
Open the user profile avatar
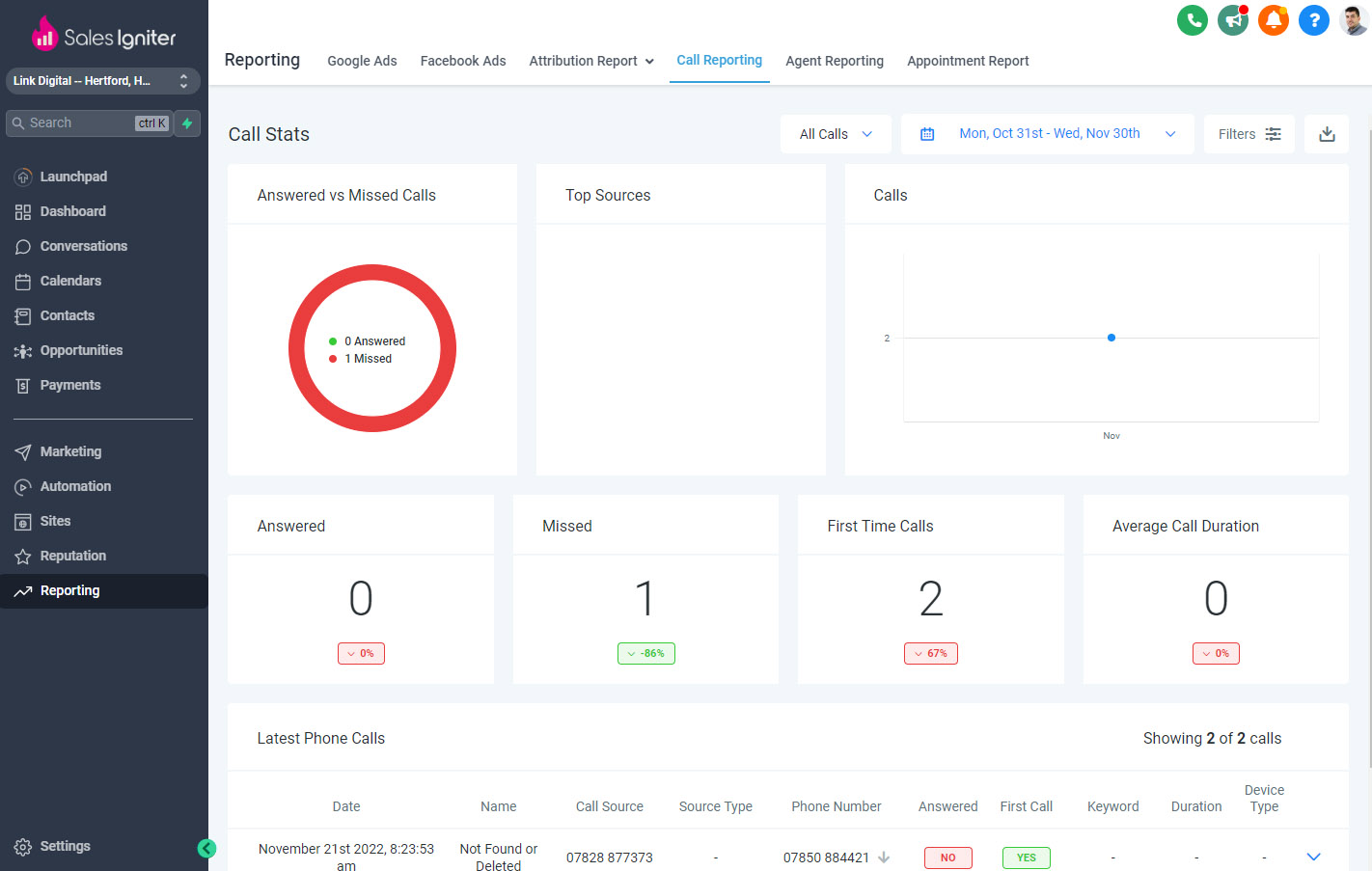coord(1354,20)
